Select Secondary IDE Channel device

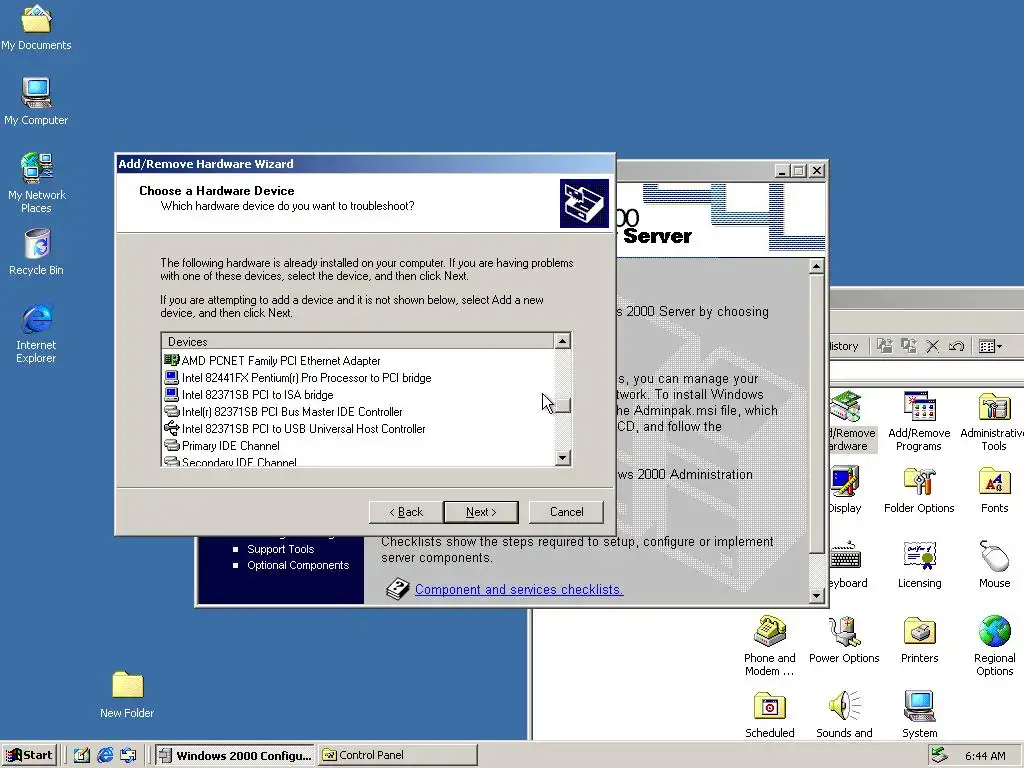[358, 461]
